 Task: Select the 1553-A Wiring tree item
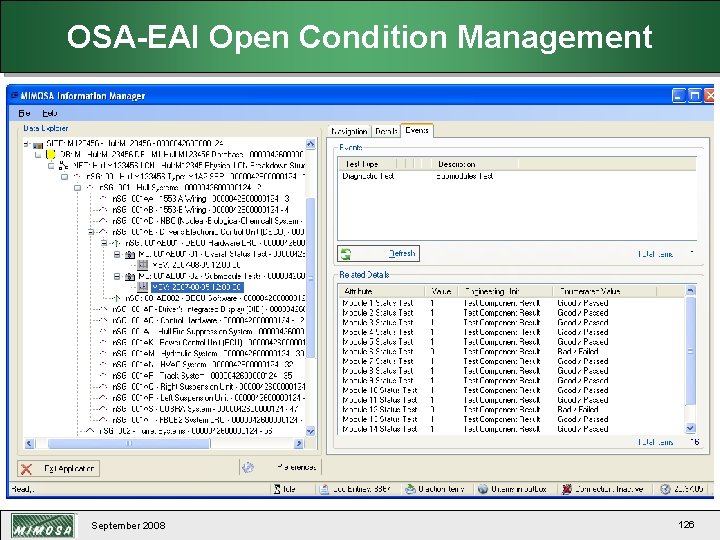[201, 199]
